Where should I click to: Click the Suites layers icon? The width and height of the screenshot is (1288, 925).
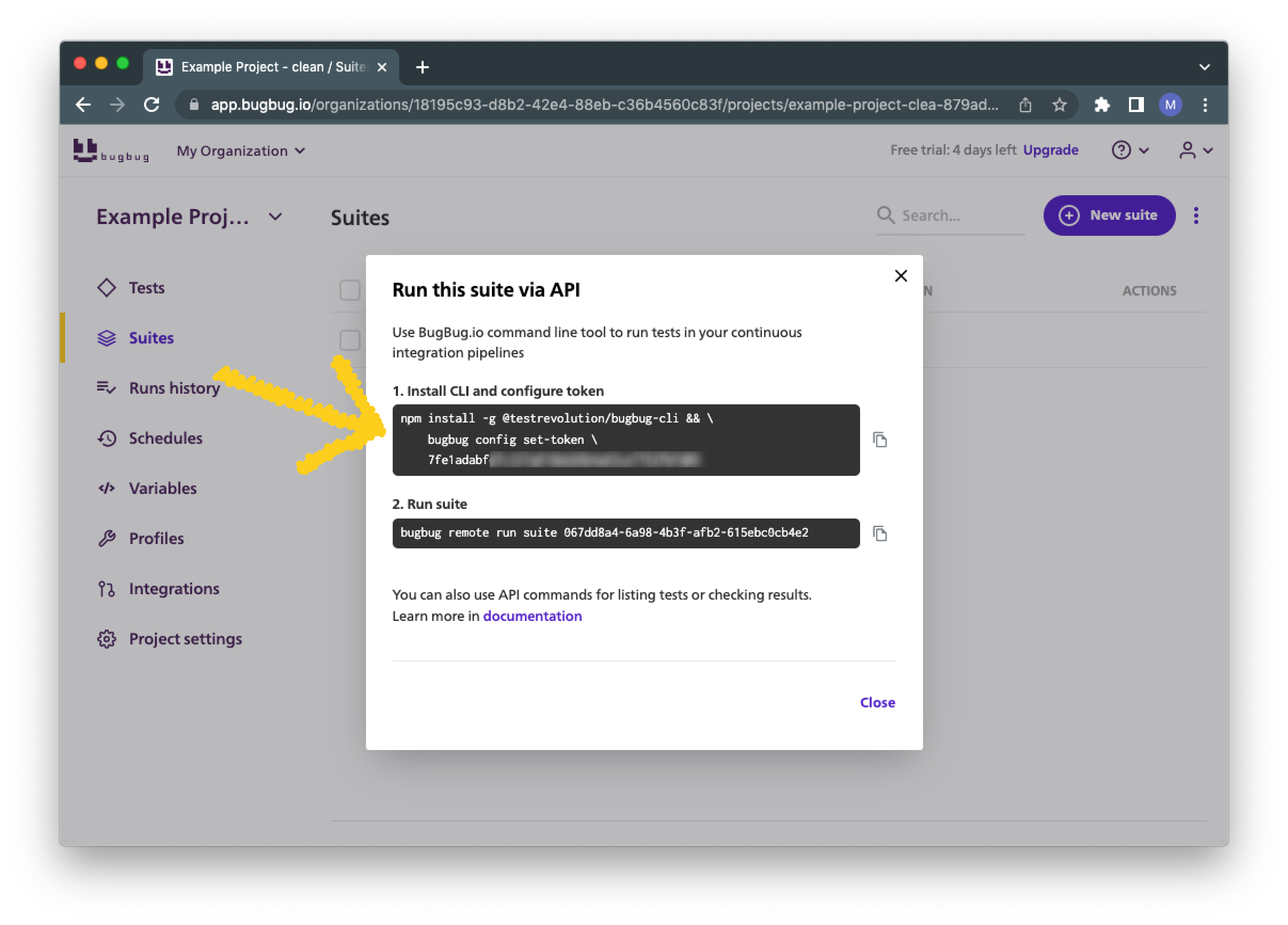(x=106, y=338)
